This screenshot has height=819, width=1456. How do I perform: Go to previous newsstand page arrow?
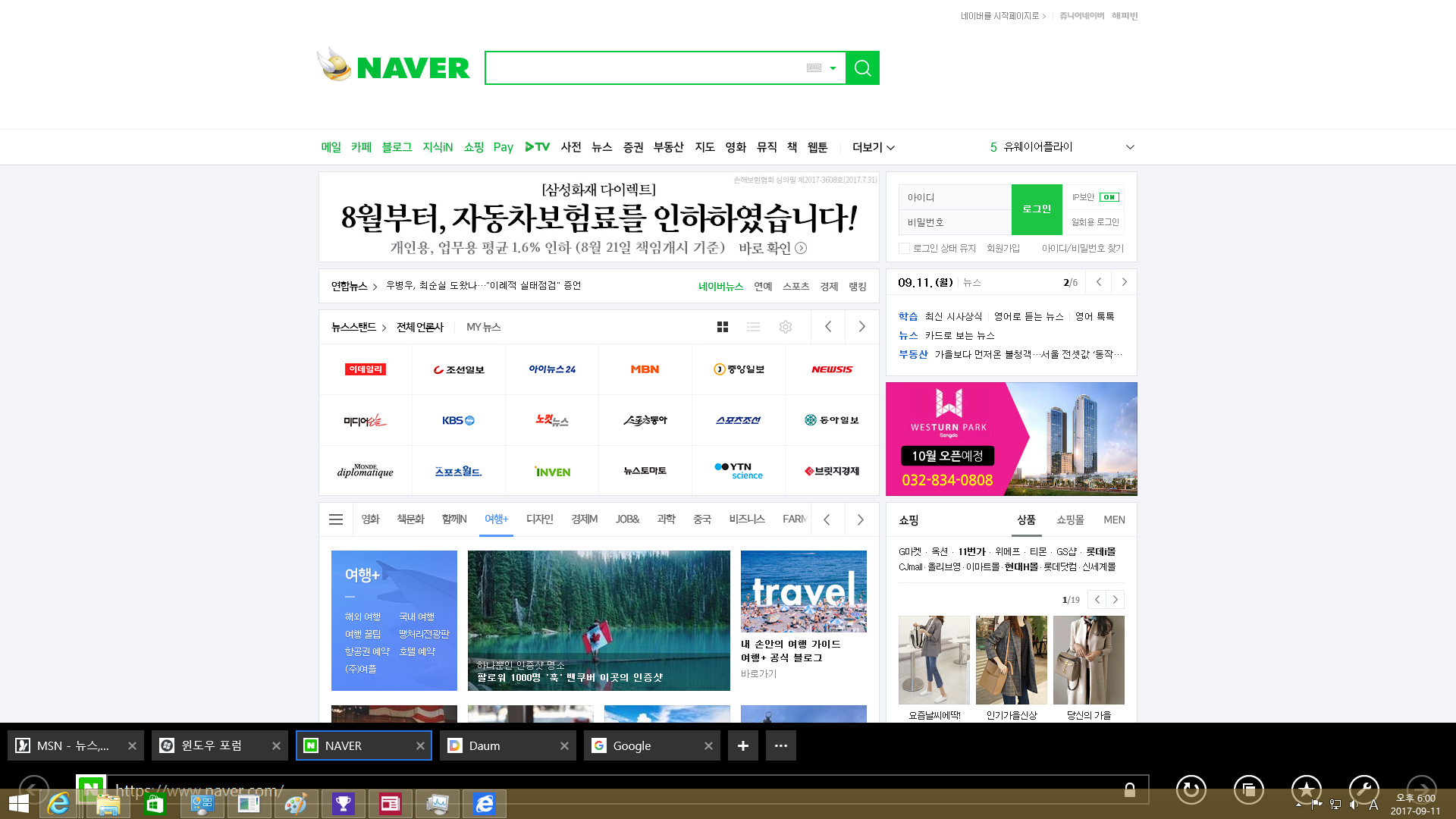click(x=828, y=327)
